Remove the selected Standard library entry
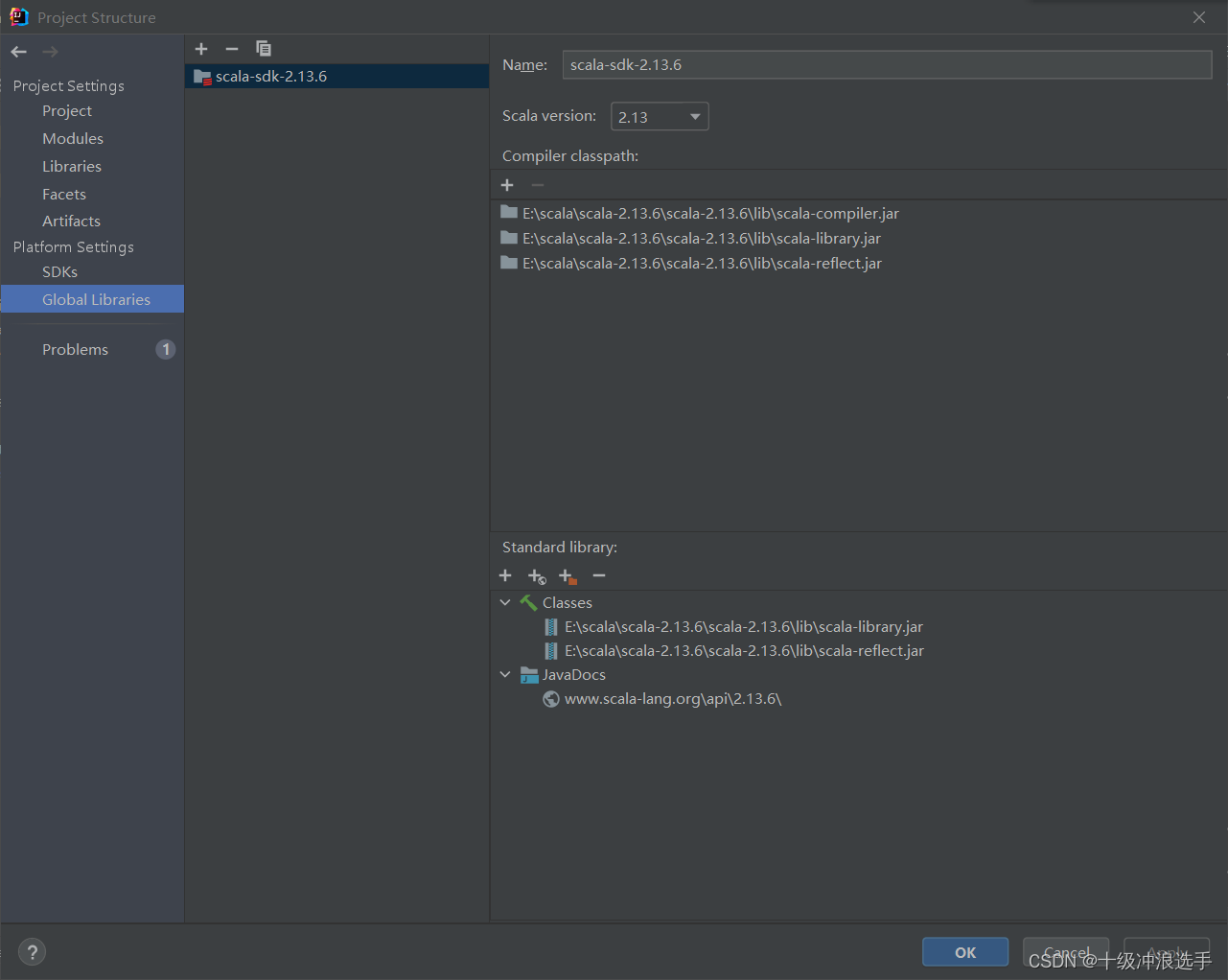This screenshot has height=980, width=1228. pos(599,575)
